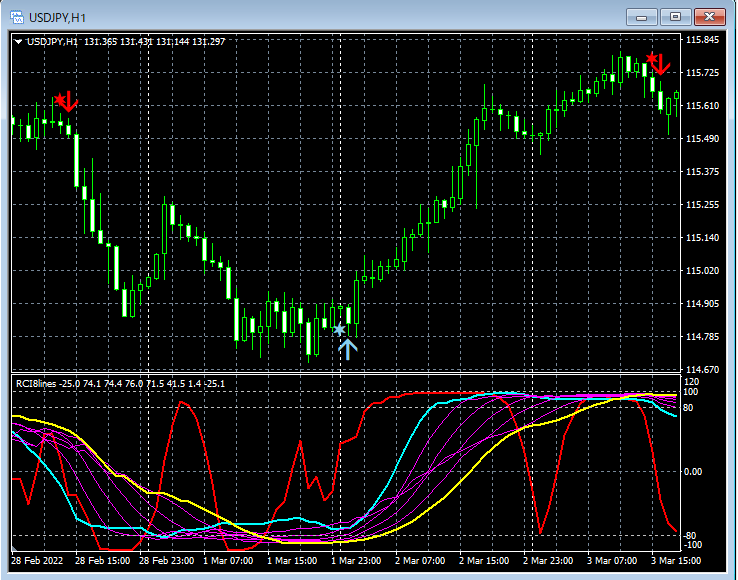Click the 115.375 price level label
The height and width of the screenshot is (580, 738).
(702, 171)
